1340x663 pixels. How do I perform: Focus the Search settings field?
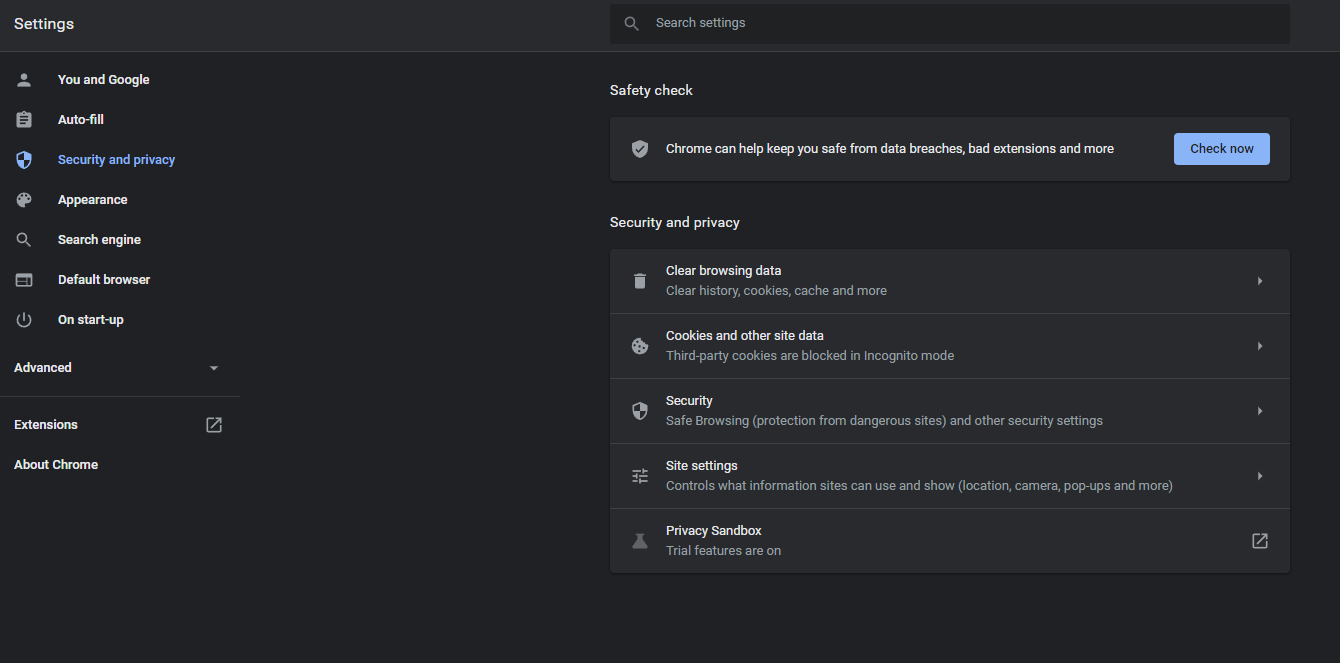(950, 23)
